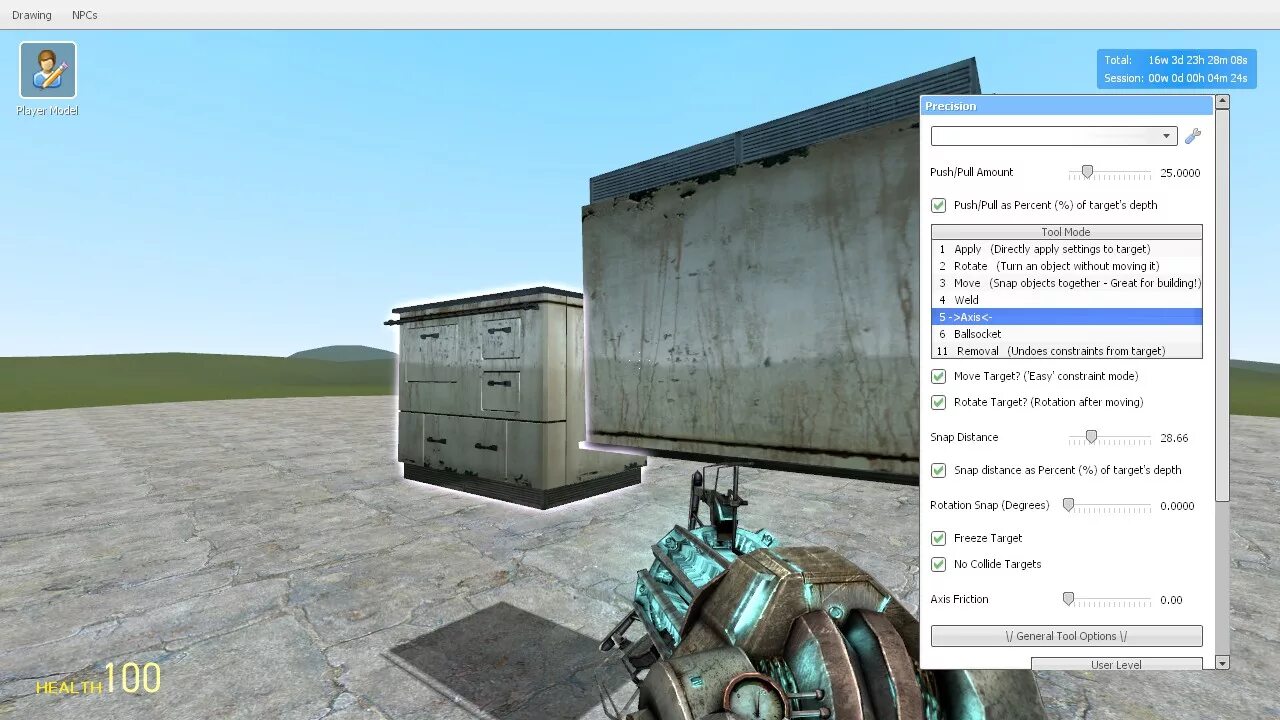
Task: Click the scrollbar down arrow
Action: coord(1222,663)
